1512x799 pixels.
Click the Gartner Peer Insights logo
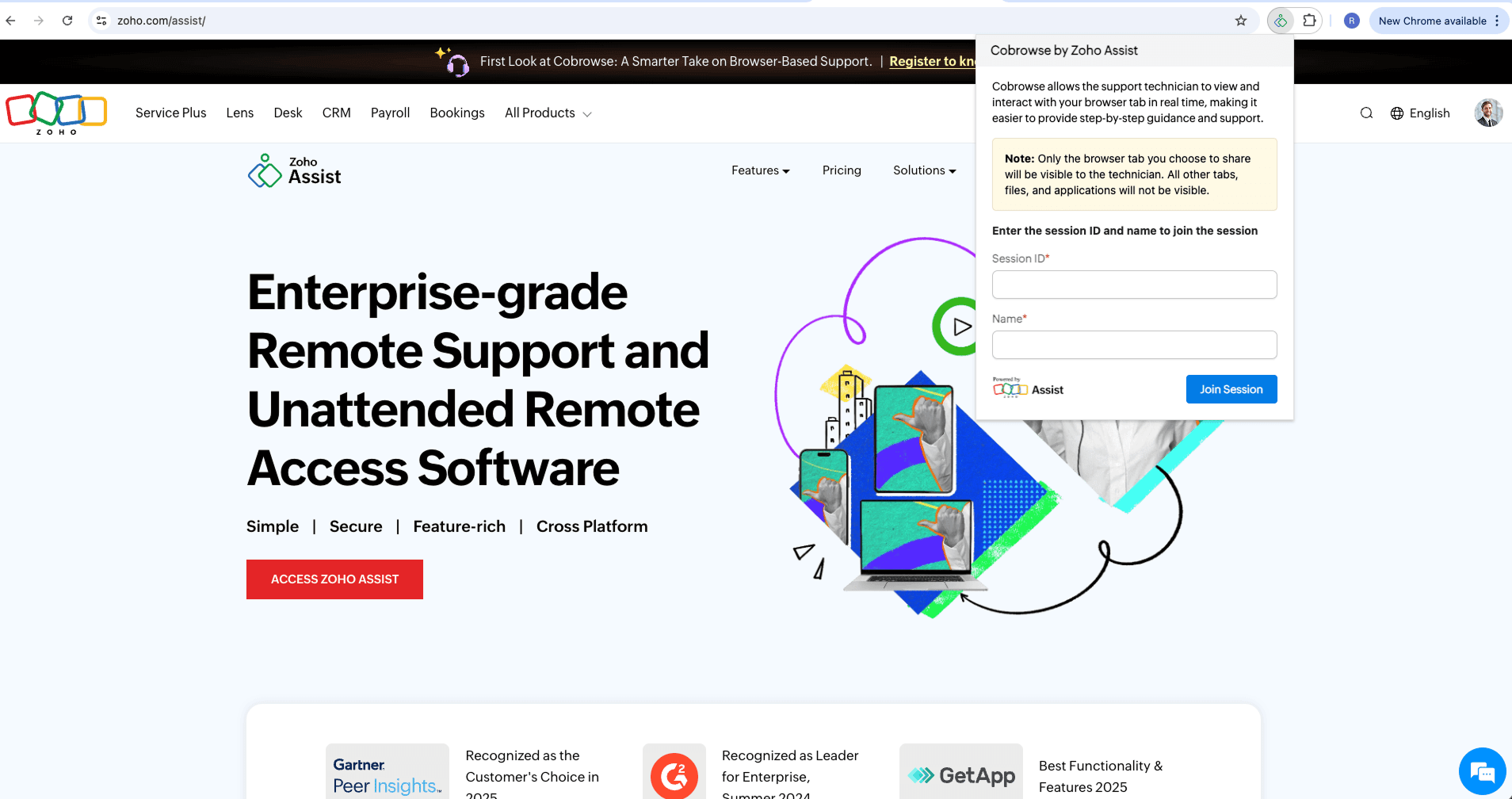[x=387, y=771]
